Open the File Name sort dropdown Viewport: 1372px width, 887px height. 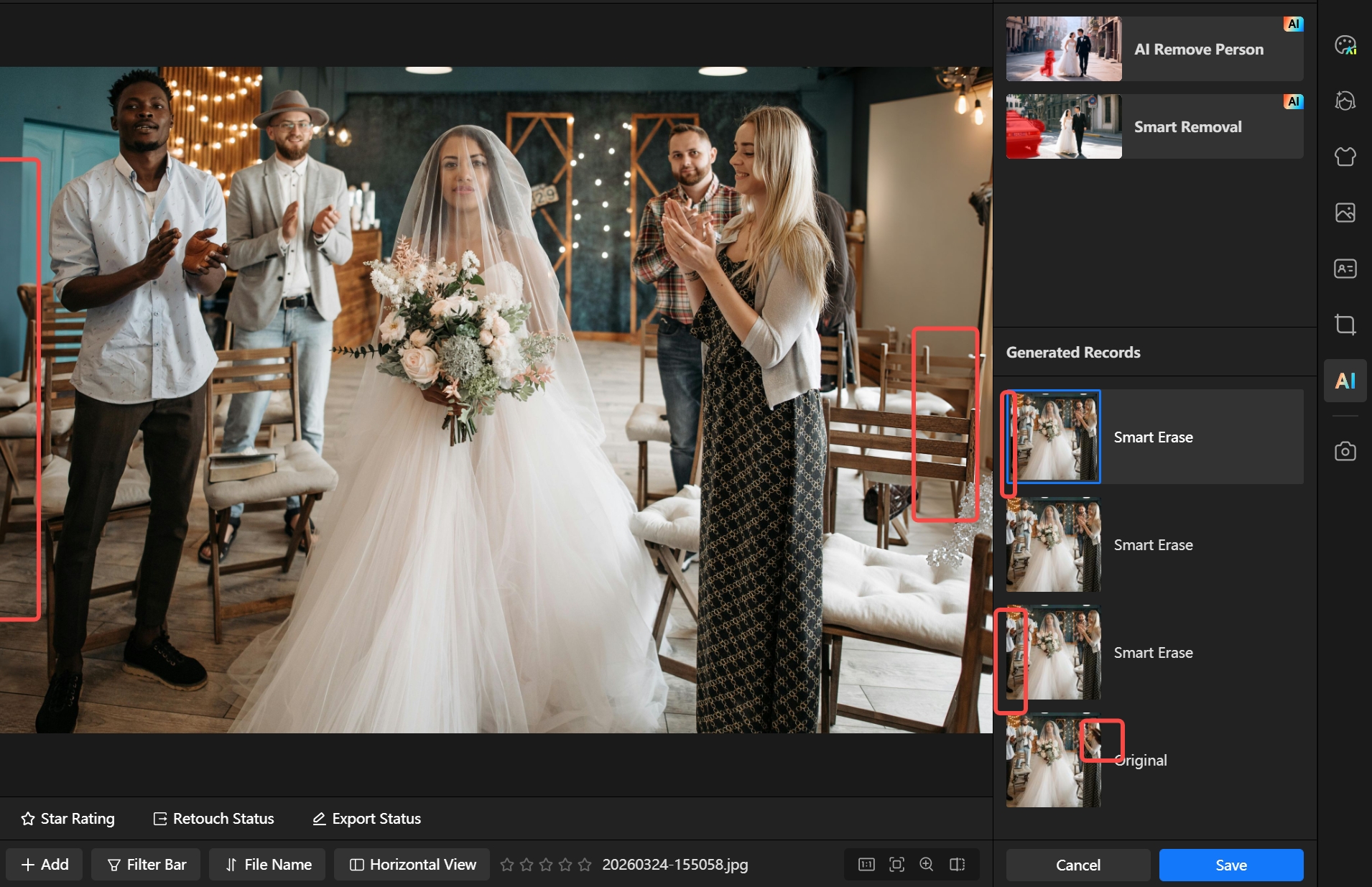tap(268, 864)
